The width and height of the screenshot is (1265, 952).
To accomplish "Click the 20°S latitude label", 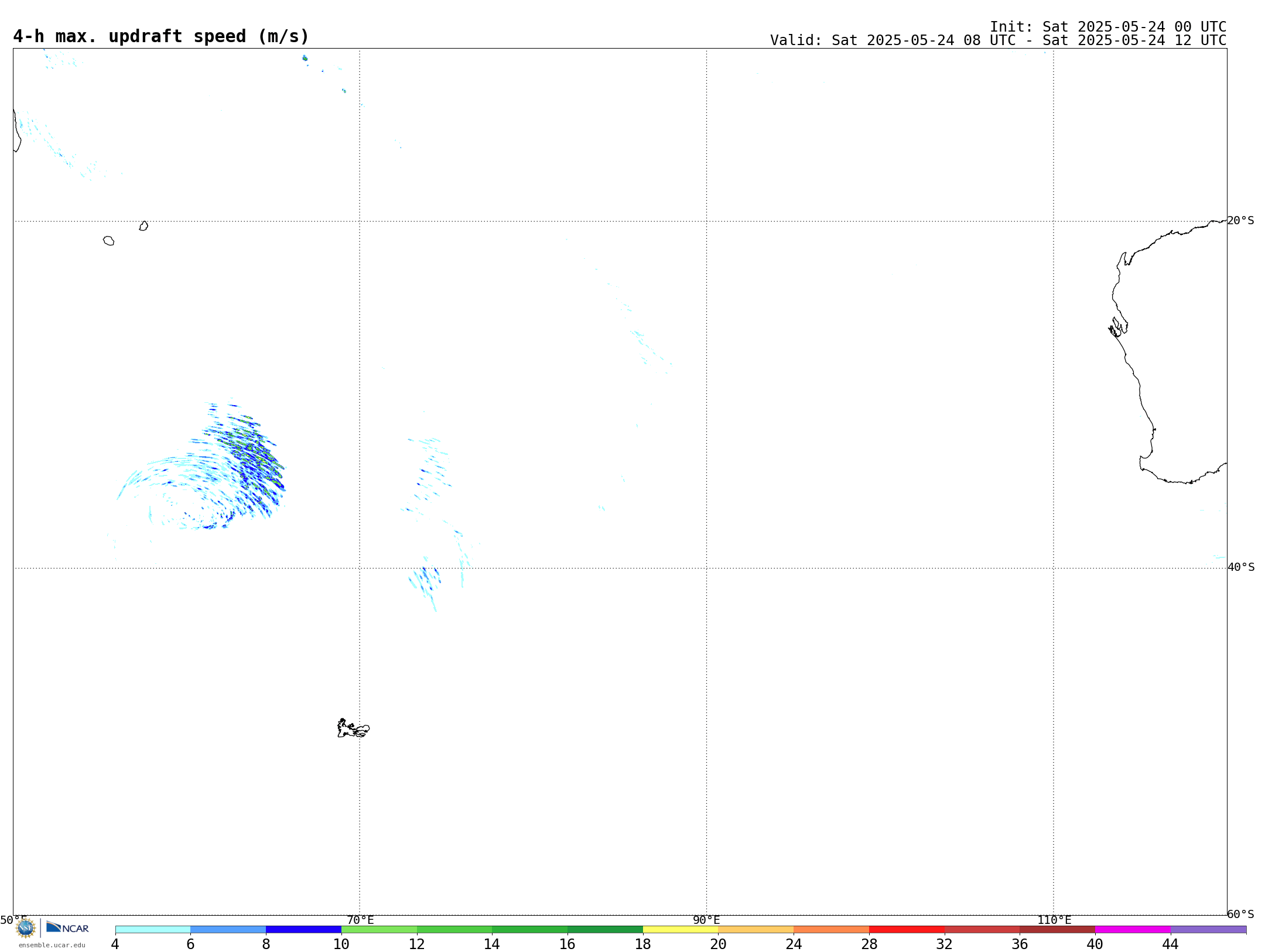I will (x=1240, y=221).
